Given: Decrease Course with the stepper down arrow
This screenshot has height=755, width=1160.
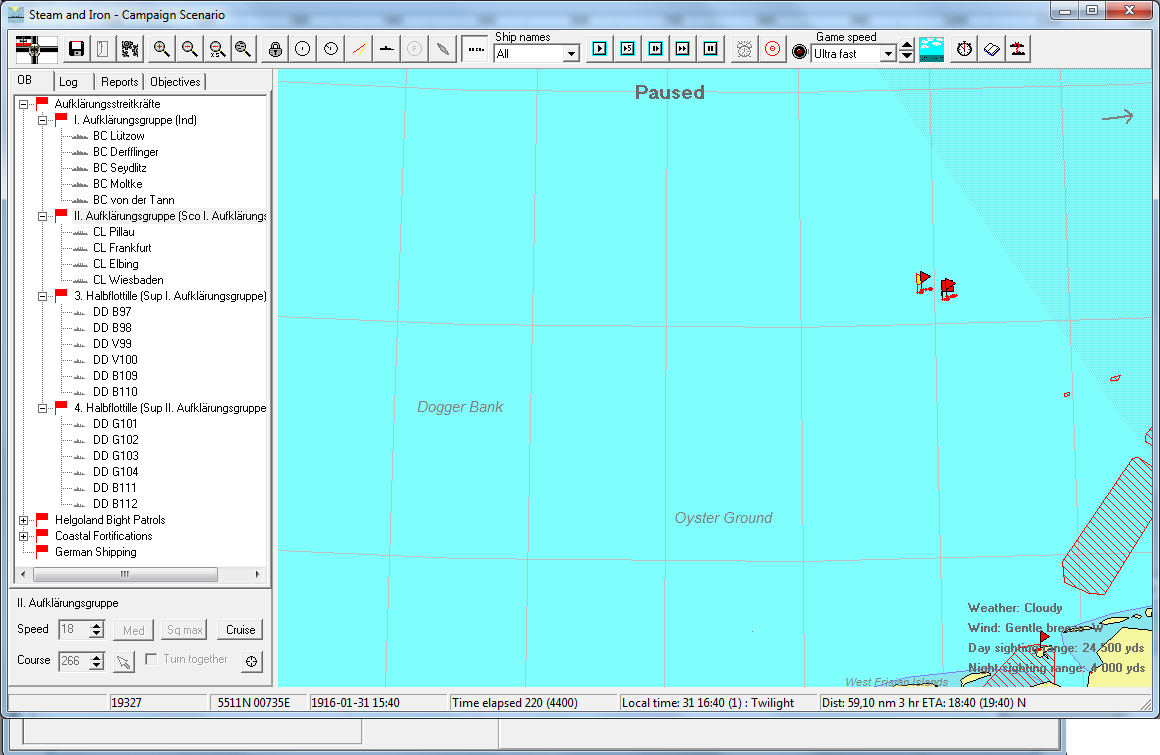Looking at the screenshot, I should point(96,666).
